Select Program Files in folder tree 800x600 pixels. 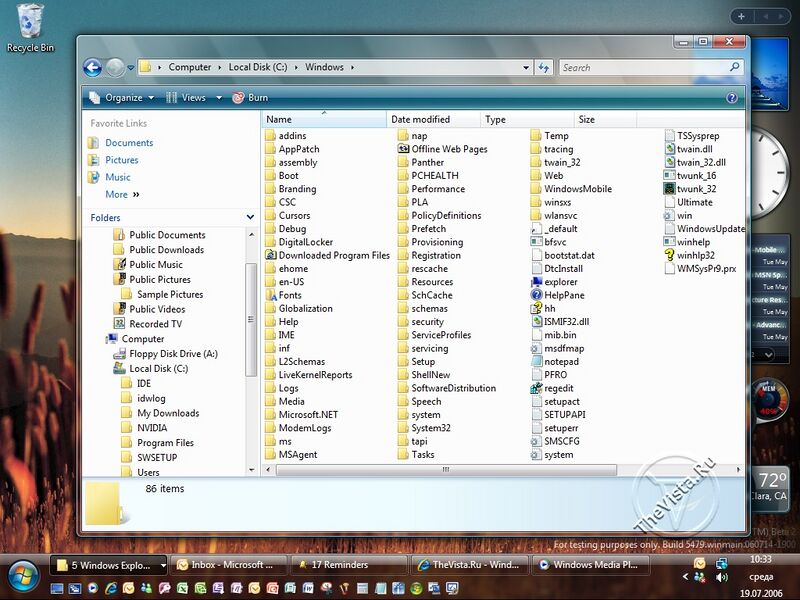(165, 443)
